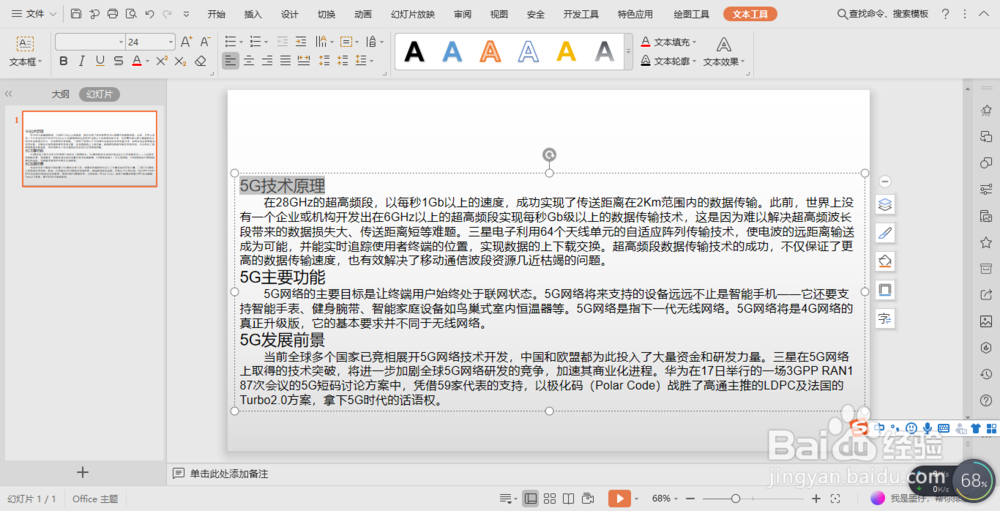The height and width of the screenshot is (511, 1000).
Task: Switch to the 插入 tab
Action: pos(253,14)
